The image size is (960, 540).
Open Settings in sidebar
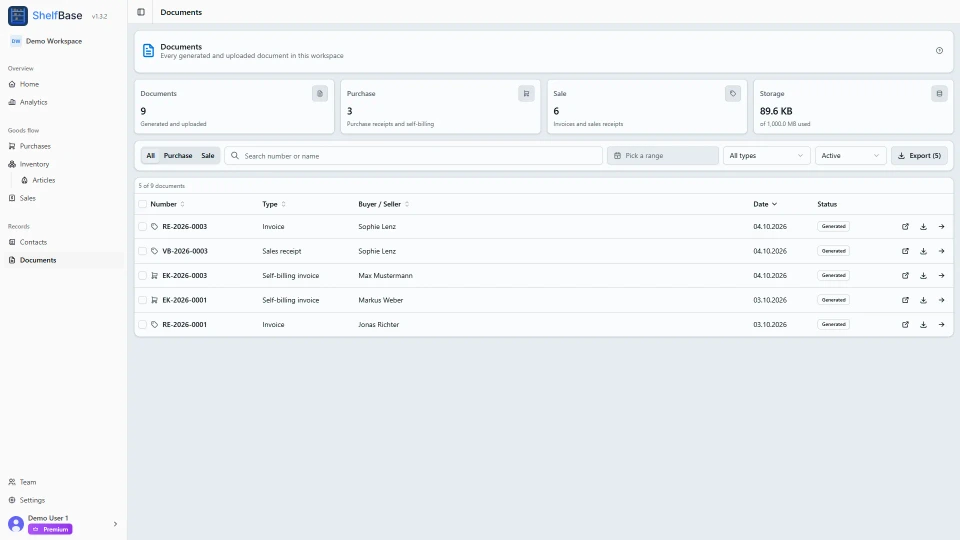coord(64,500)
